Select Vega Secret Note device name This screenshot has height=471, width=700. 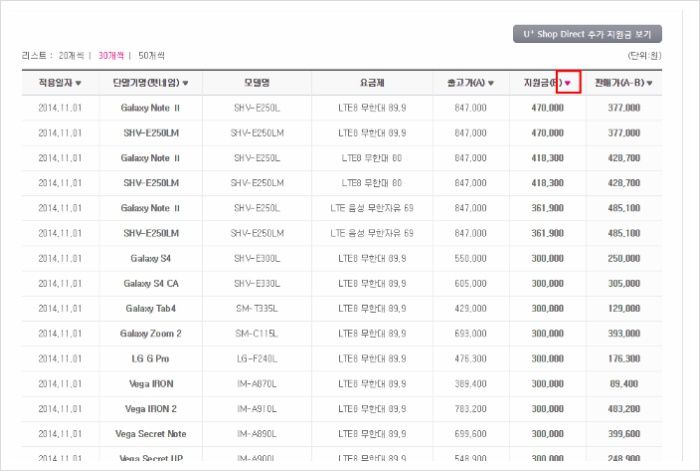[151, 433]
